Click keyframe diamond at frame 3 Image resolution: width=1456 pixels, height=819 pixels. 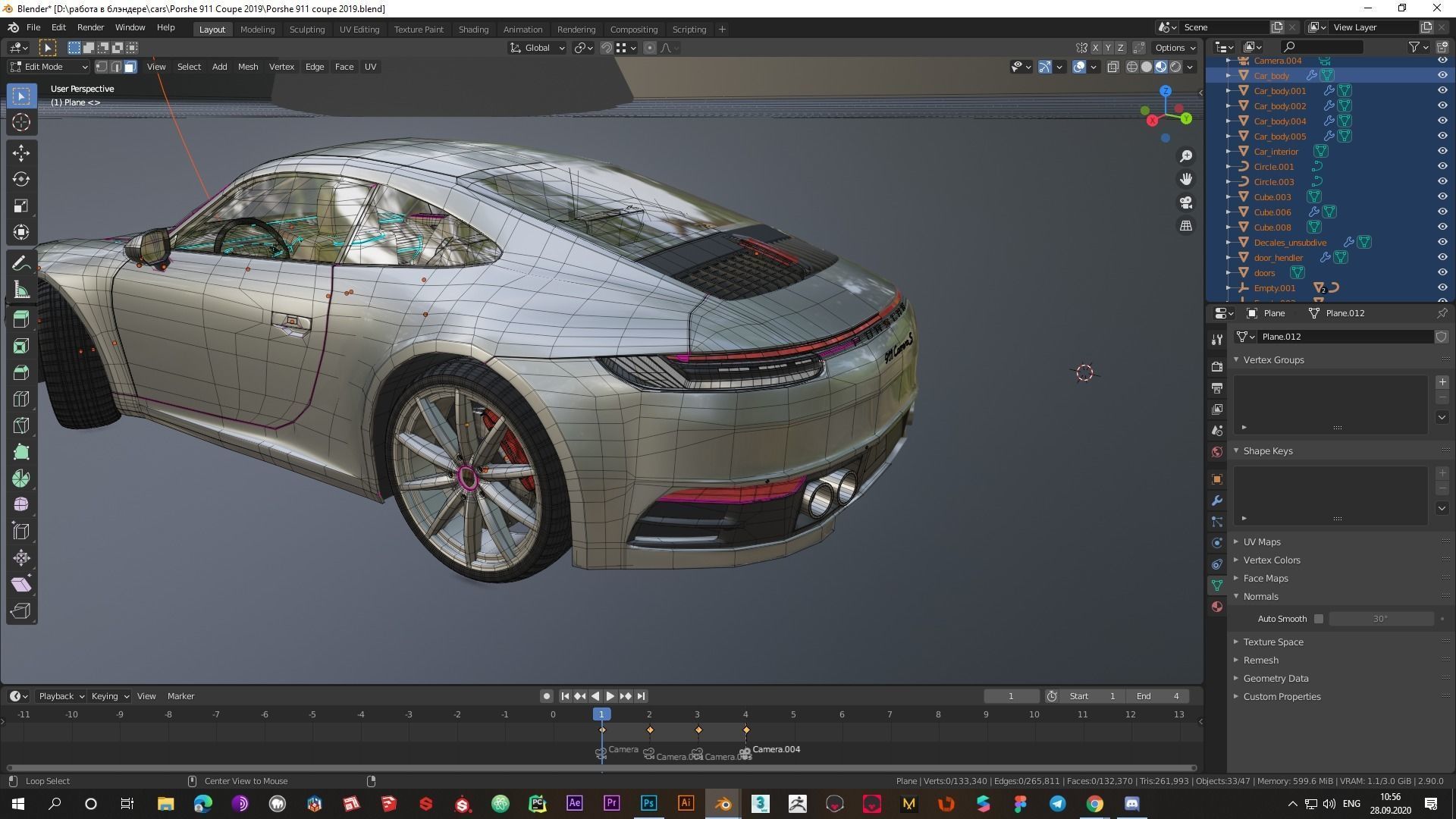pos(698,730)
